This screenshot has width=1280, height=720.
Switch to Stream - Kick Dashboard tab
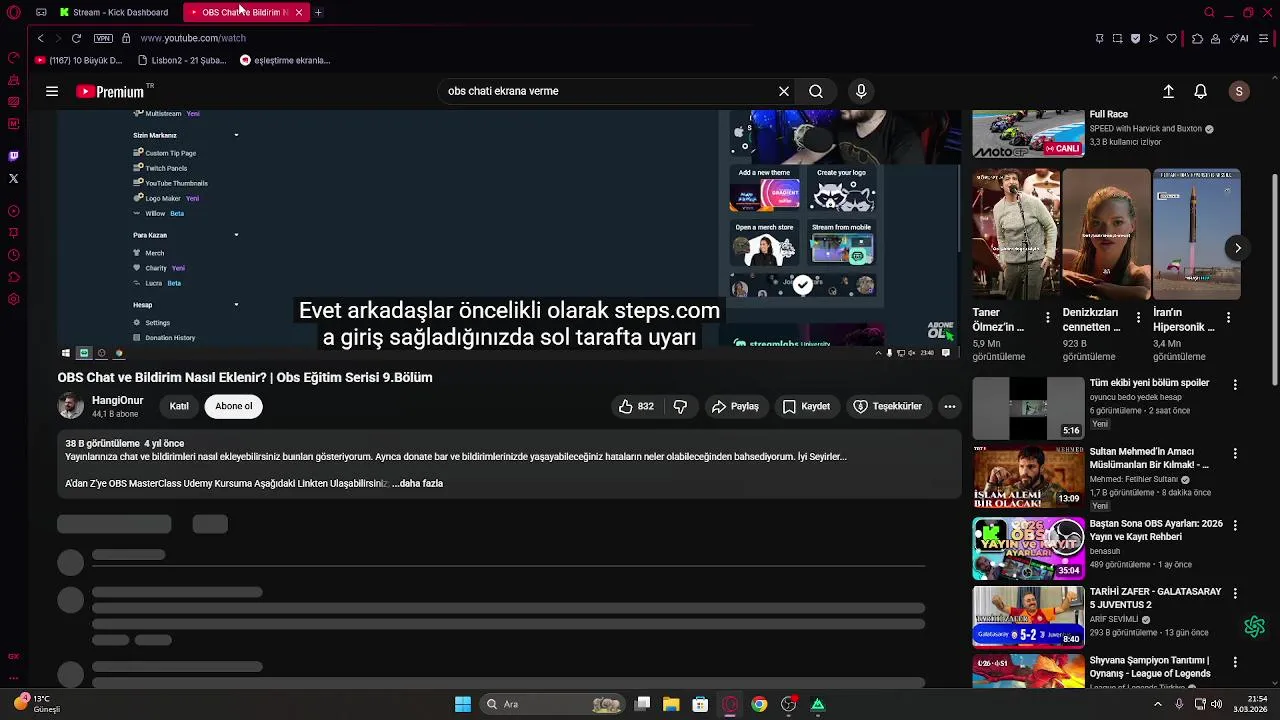[x=113, y=12]
